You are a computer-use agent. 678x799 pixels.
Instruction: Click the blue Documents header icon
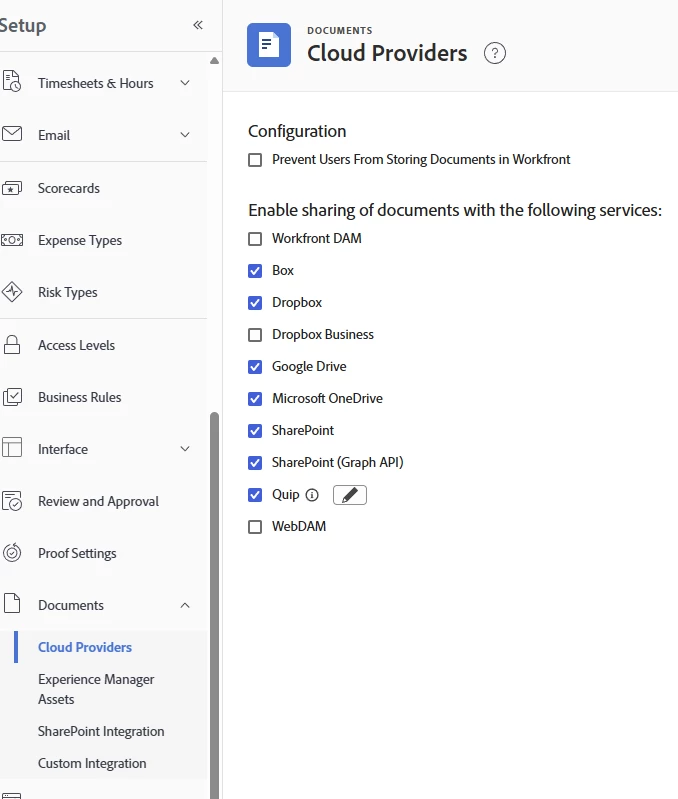(269, 45)
